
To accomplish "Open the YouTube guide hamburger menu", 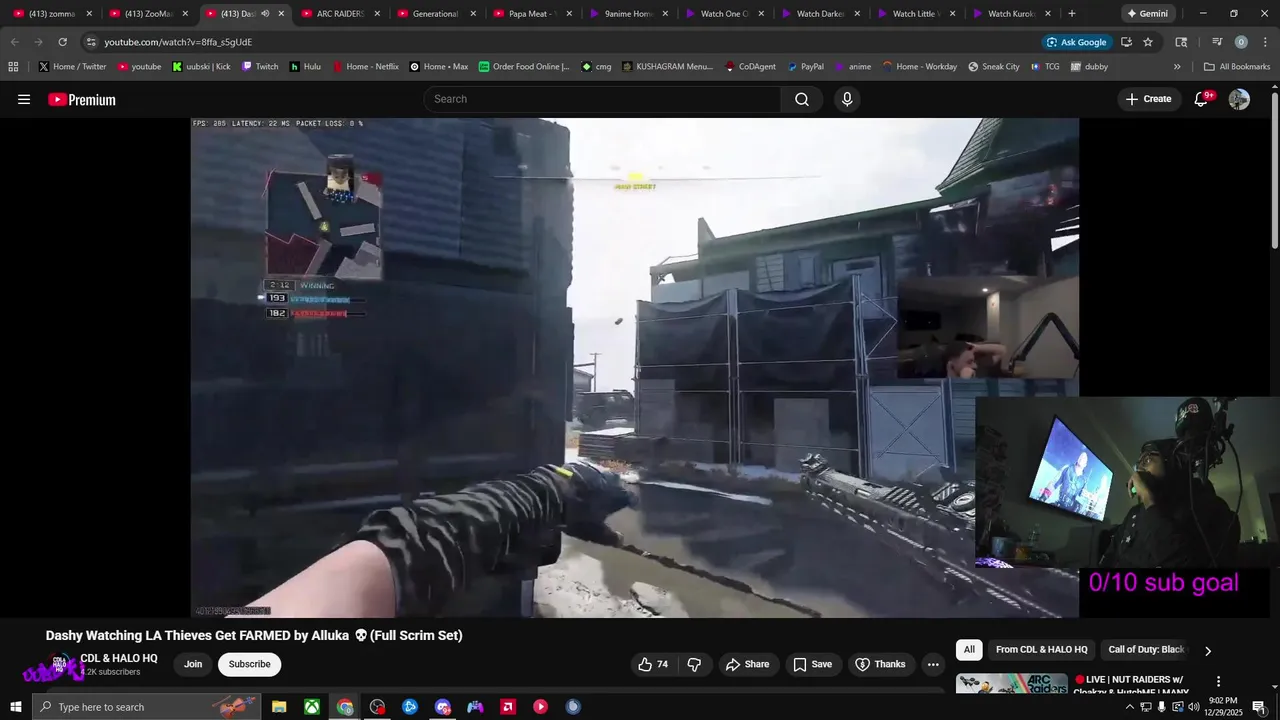I will pos(24,99).
